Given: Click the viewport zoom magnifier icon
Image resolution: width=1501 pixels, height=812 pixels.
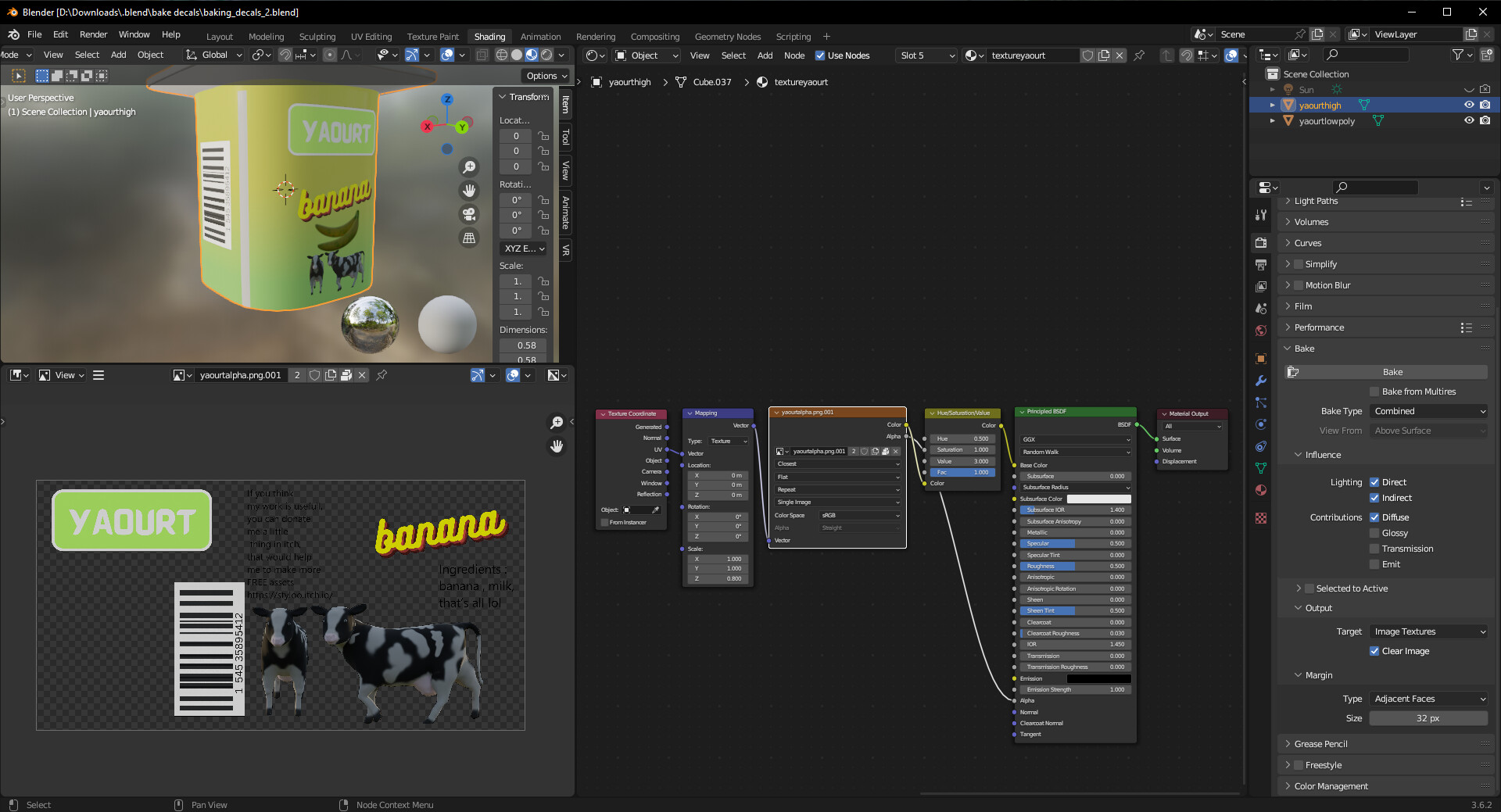Looking at the screenshot, I should coord(469,167).
